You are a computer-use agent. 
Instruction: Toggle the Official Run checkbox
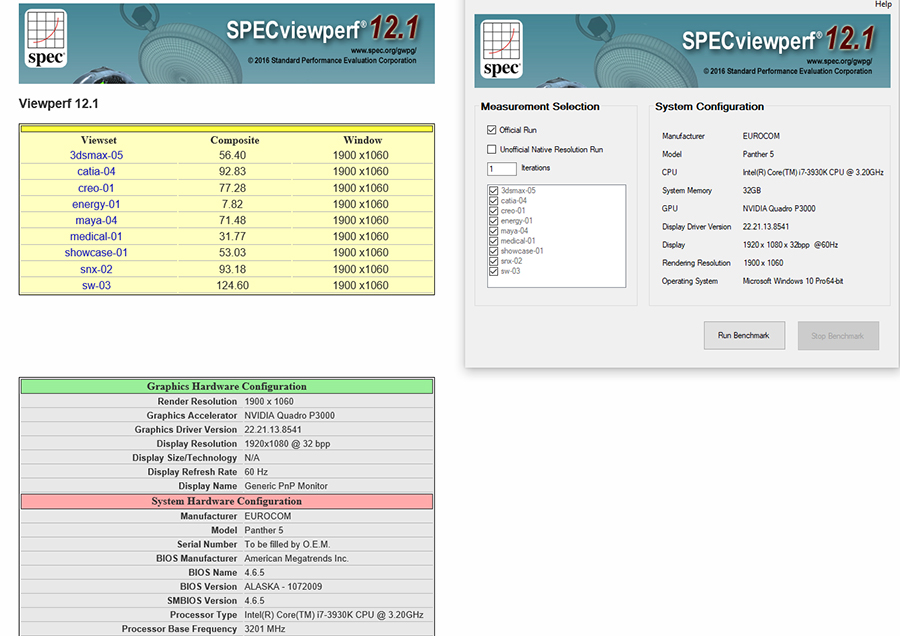491,130
